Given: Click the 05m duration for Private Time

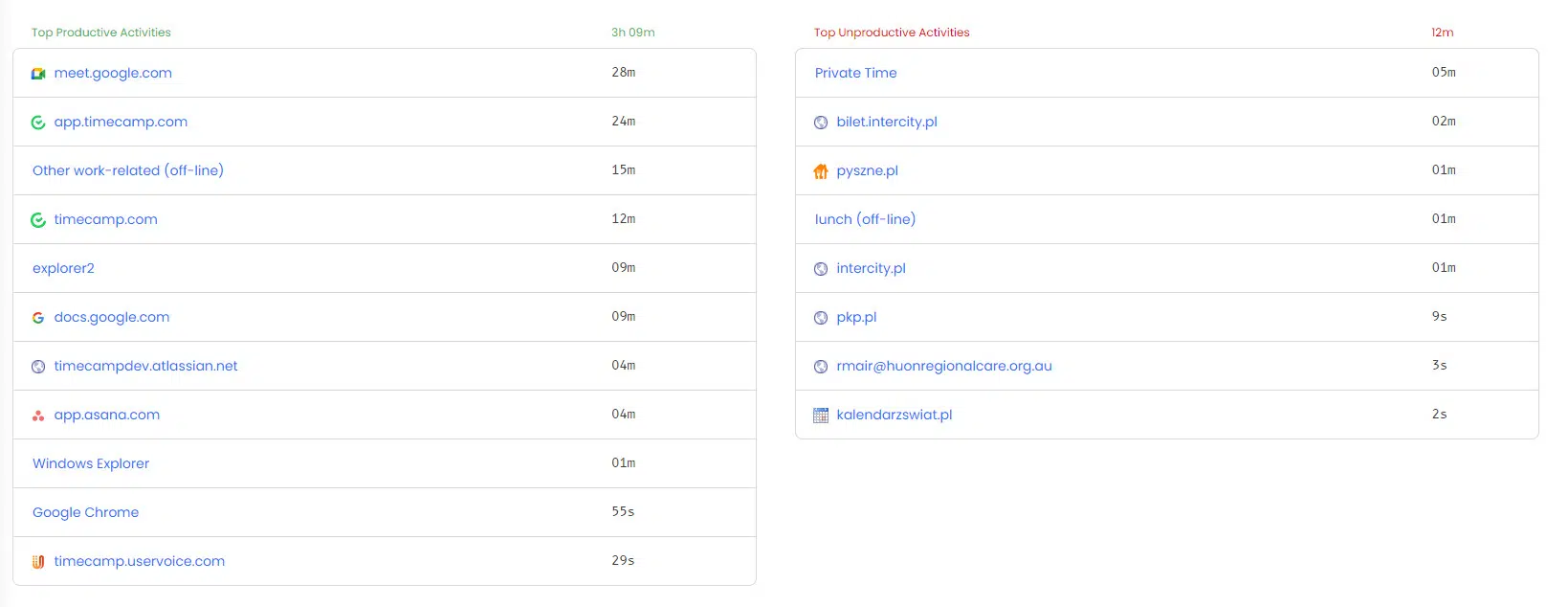Looking at the screenshot, I should 1444,72.
